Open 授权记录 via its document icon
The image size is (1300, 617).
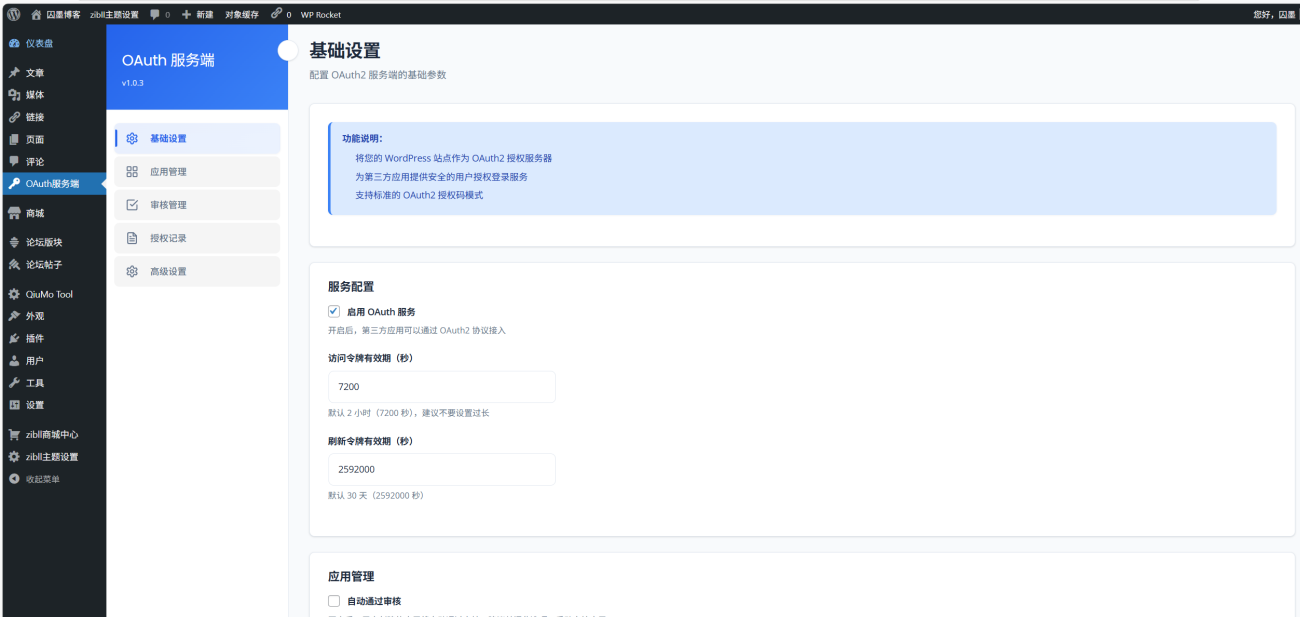(x=131, y=237)
